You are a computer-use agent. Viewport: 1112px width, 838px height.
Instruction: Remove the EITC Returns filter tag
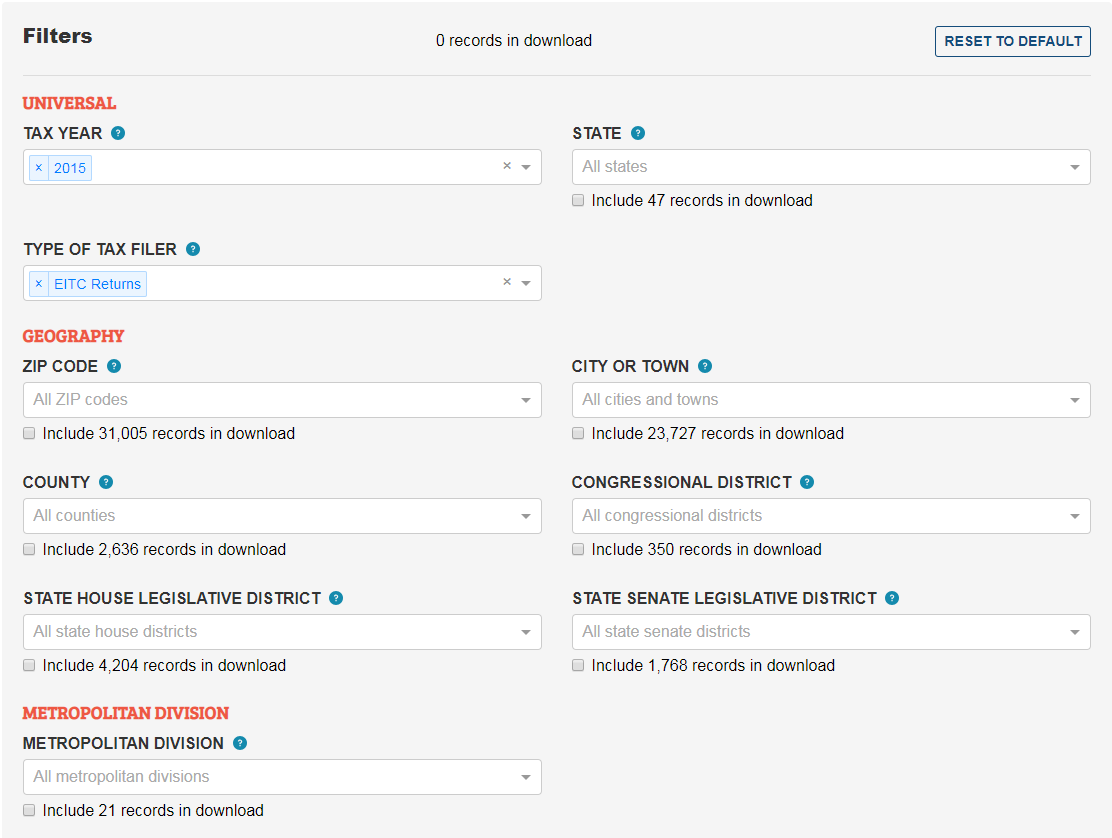tap(39, 284)
